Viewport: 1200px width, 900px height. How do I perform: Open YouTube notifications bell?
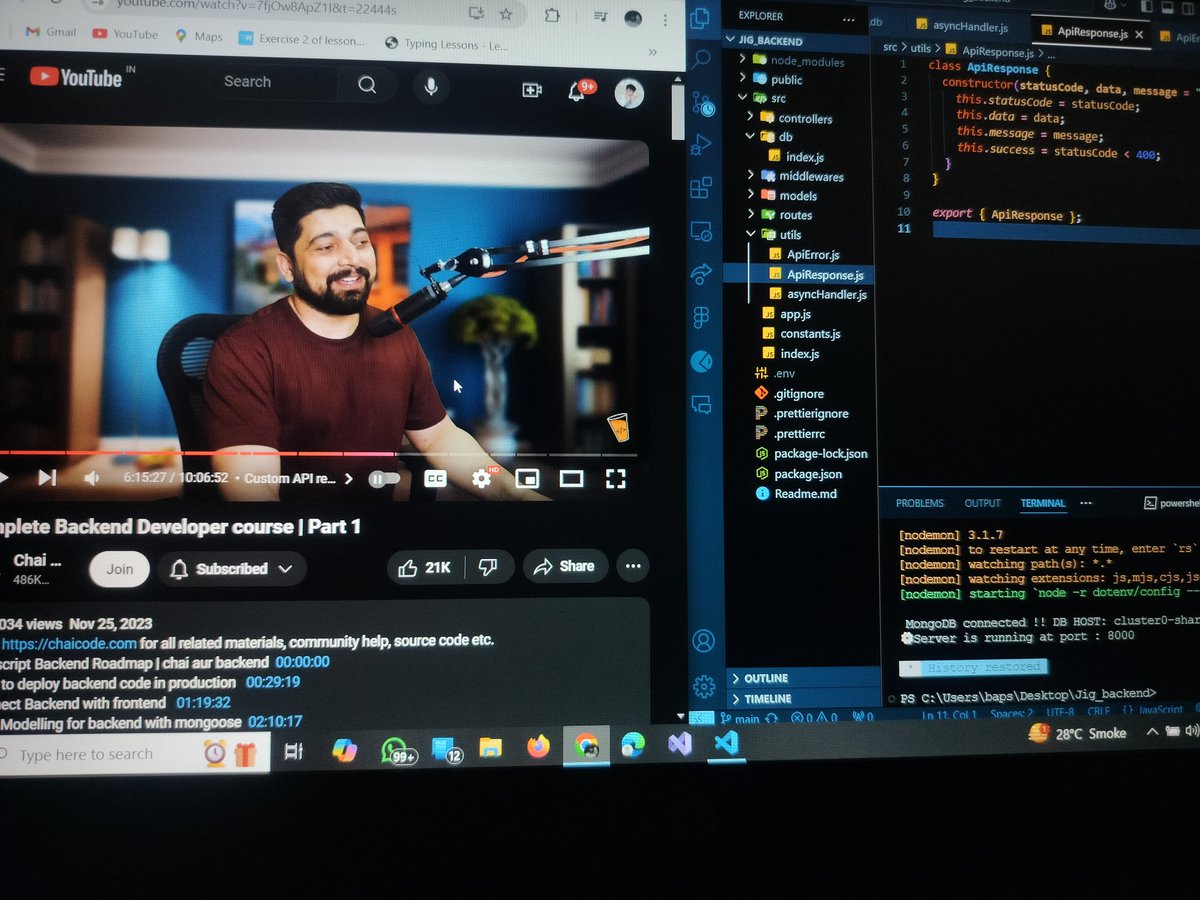pyautogui.click(x=577, y=91)
